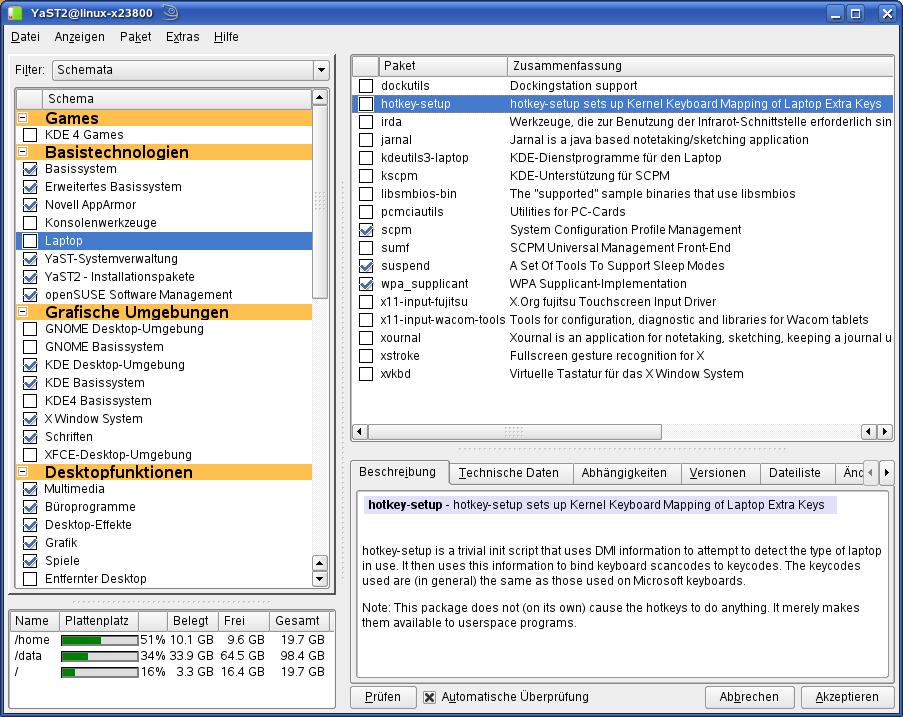Click the title bar swirl icon beside YaST2@linux-x23800
This screenshot has height=717, width=903.
pos(170,12)
